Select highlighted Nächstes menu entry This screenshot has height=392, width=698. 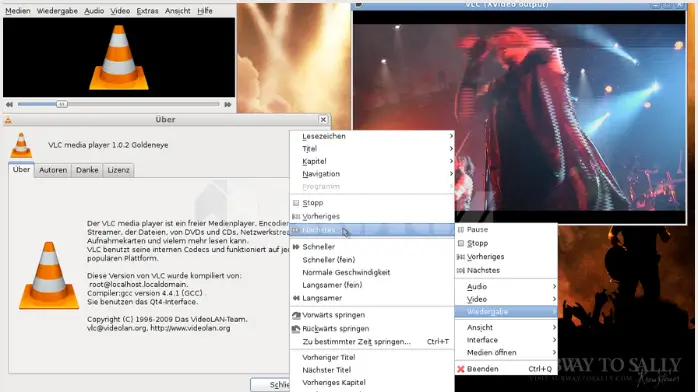372,230
